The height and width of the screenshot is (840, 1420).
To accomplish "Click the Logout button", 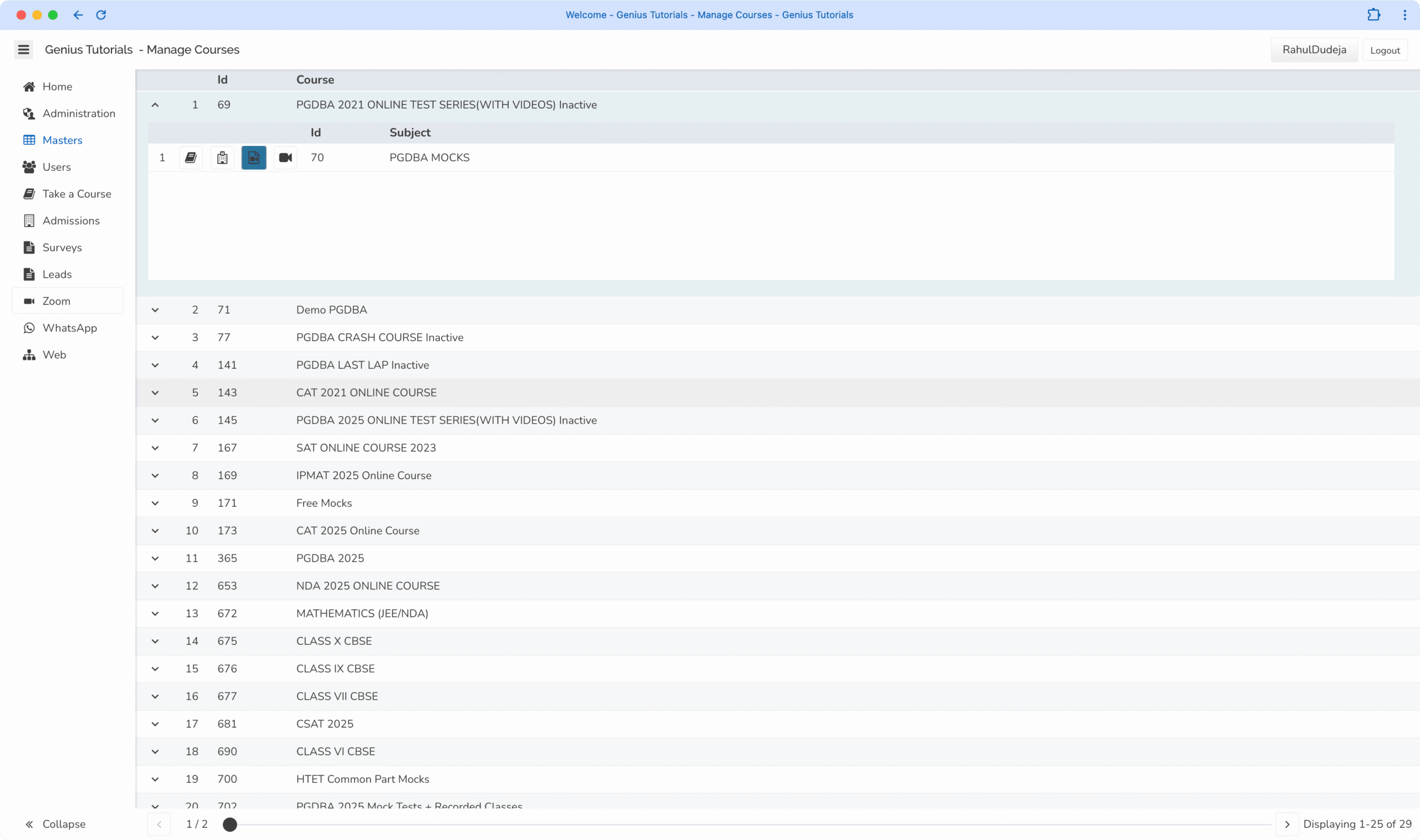I will (x=1384, y=50).
